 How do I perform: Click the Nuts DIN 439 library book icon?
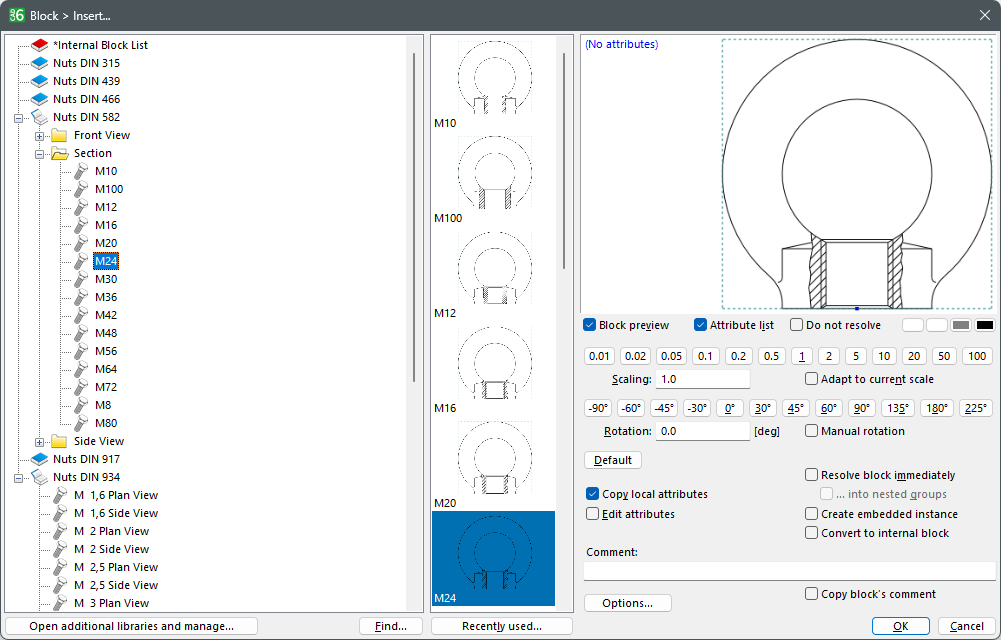(x=40, y=81)
